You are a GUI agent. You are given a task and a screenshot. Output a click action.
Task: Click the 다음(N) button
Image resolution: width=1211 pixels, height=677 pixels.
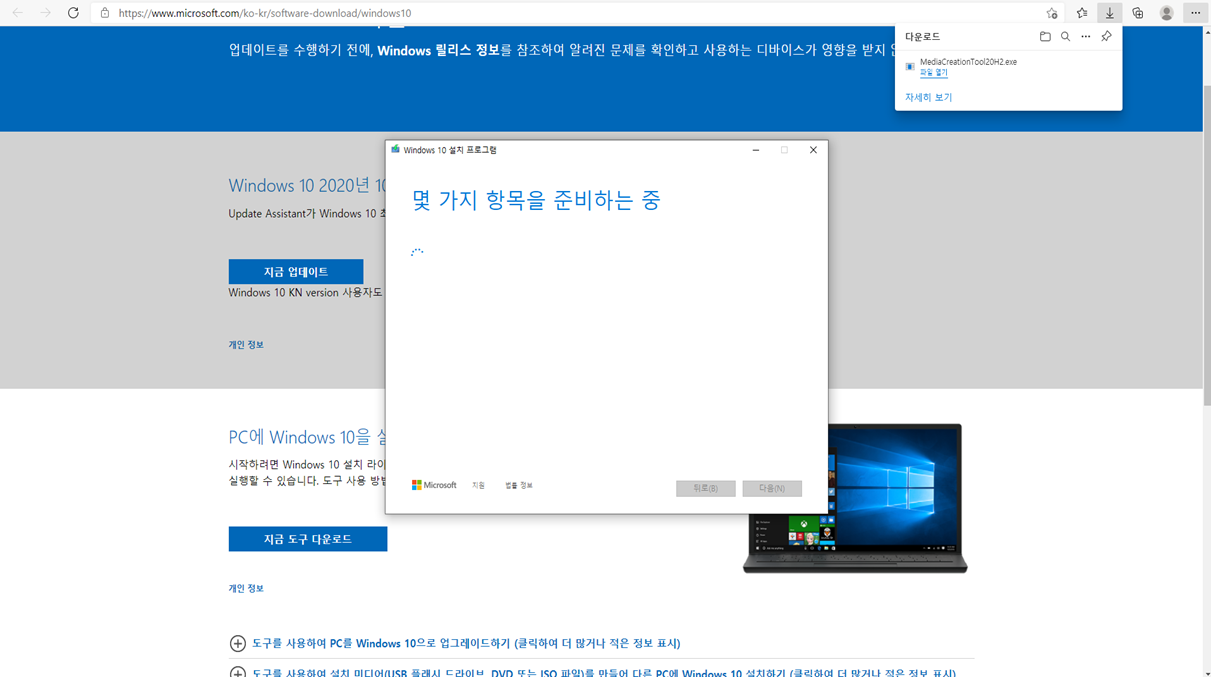[x=772, y=488]
